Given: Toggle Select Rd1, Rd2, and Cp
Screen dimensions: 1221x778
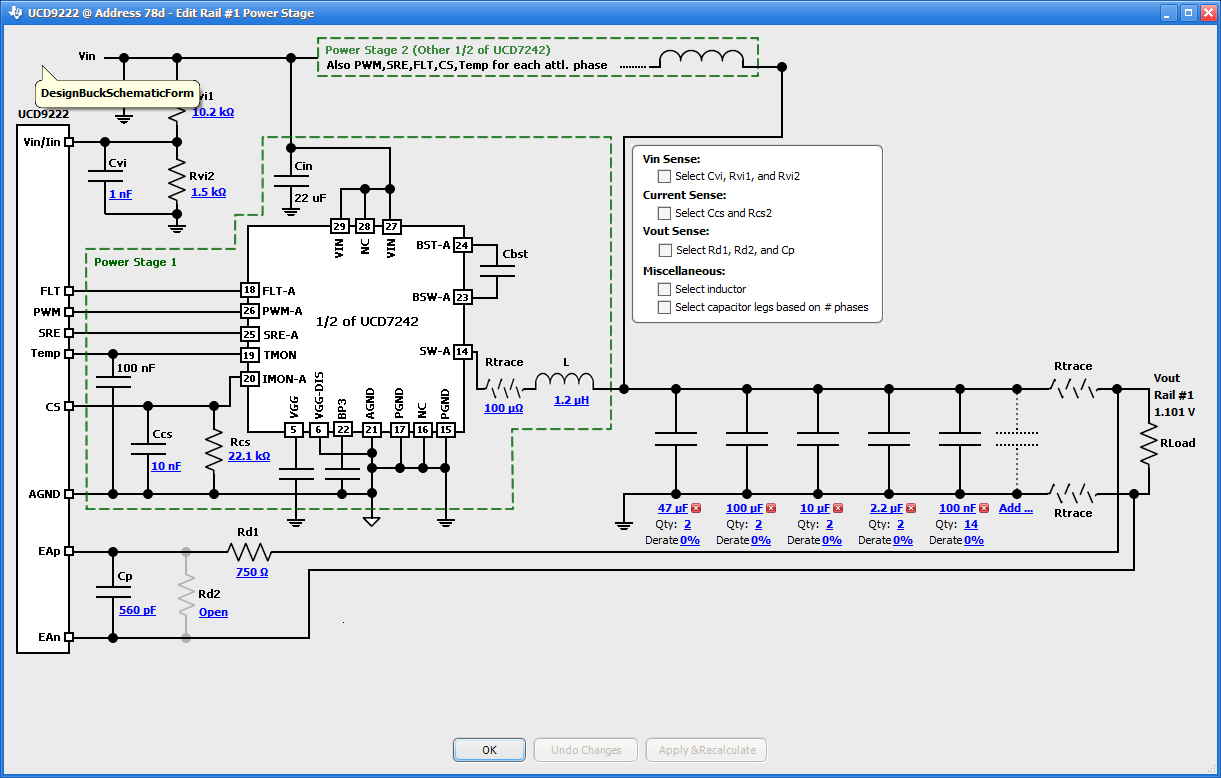Looking at the screenshot, I should pyautogui.click(x=664, y=250).
